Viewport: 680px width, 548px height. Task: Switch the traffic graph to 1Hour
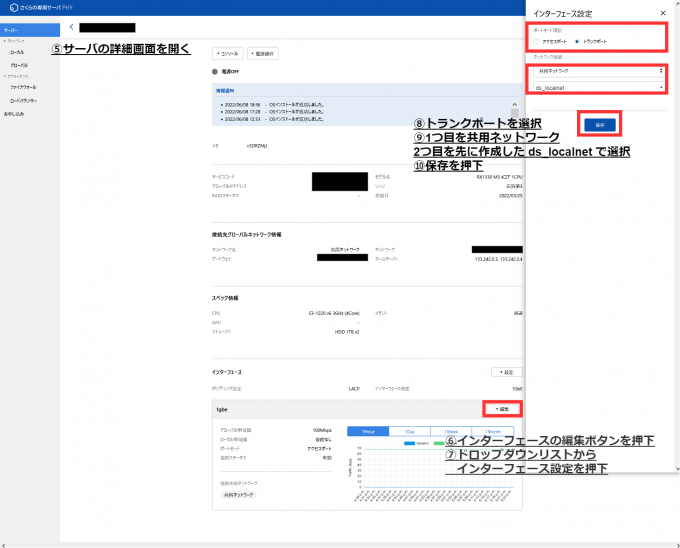click(x=368, y=431)
